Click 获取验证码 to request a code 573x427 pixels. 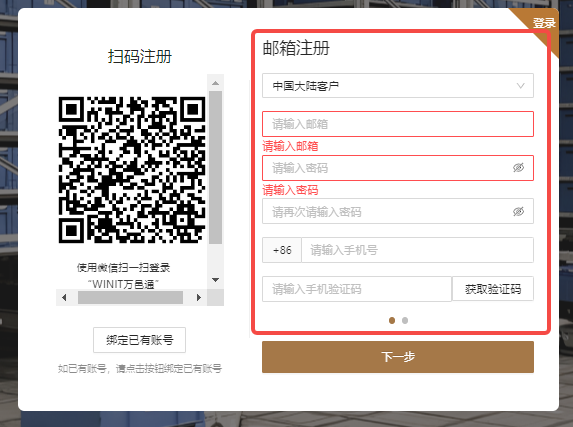[x=493, y=289]
